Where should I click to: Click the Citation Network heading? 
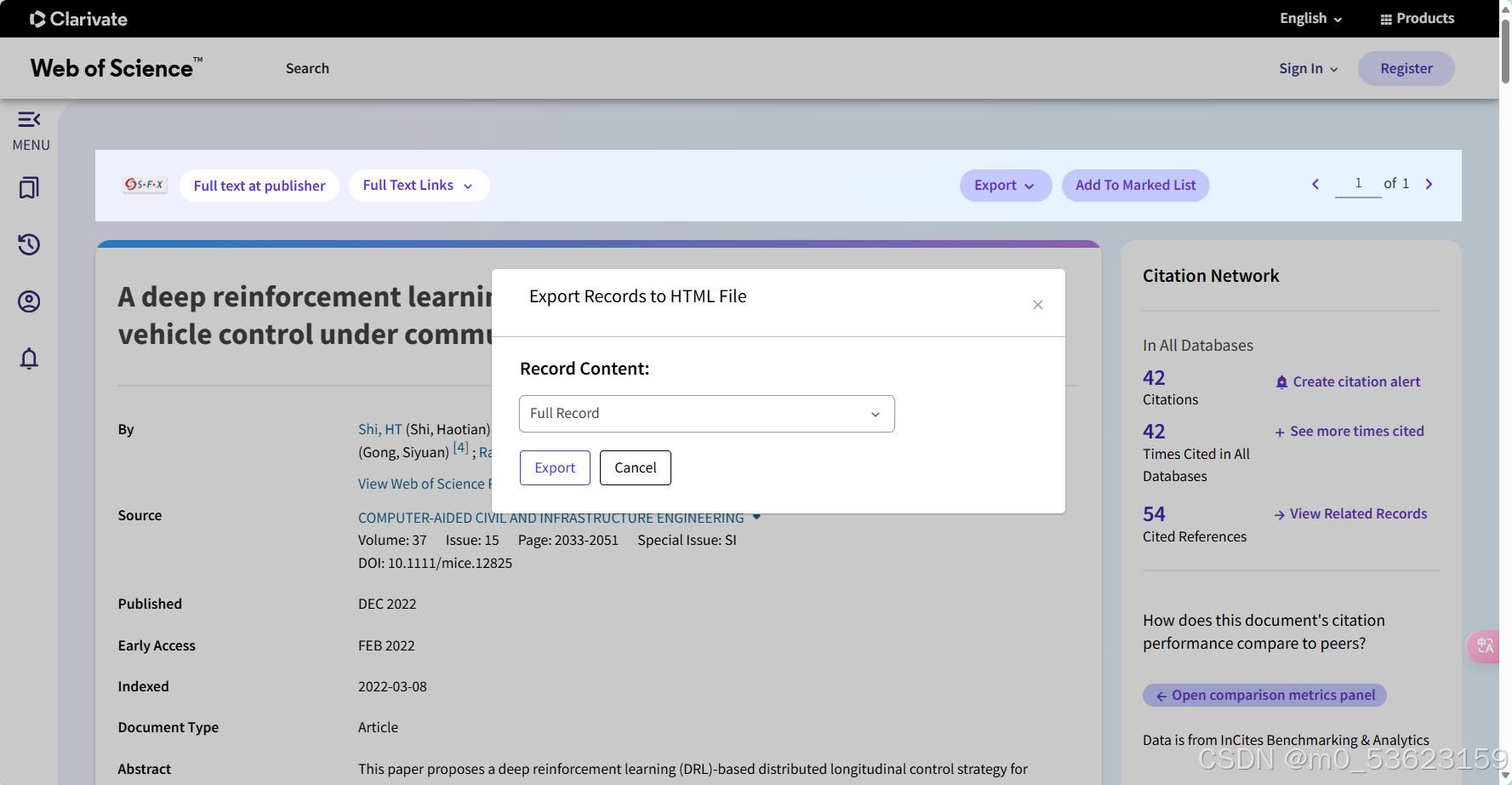pyautogui.click(x=1211, y=276)
